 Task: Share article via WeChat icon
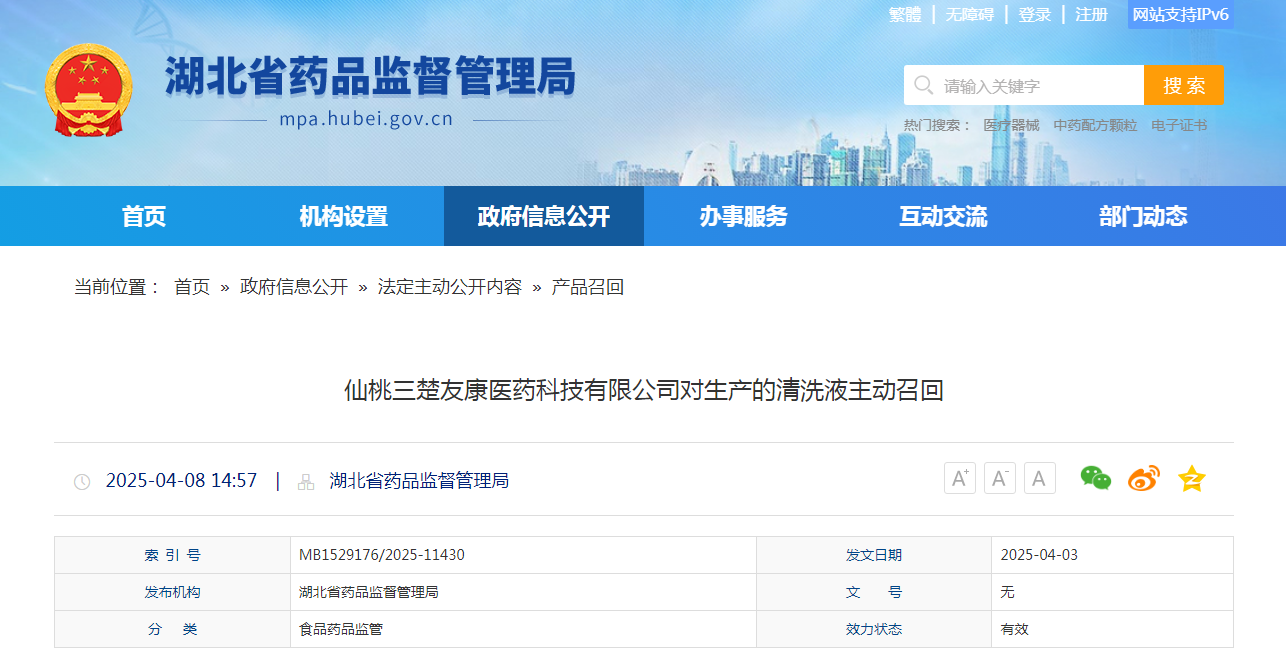coord(1096,478)
